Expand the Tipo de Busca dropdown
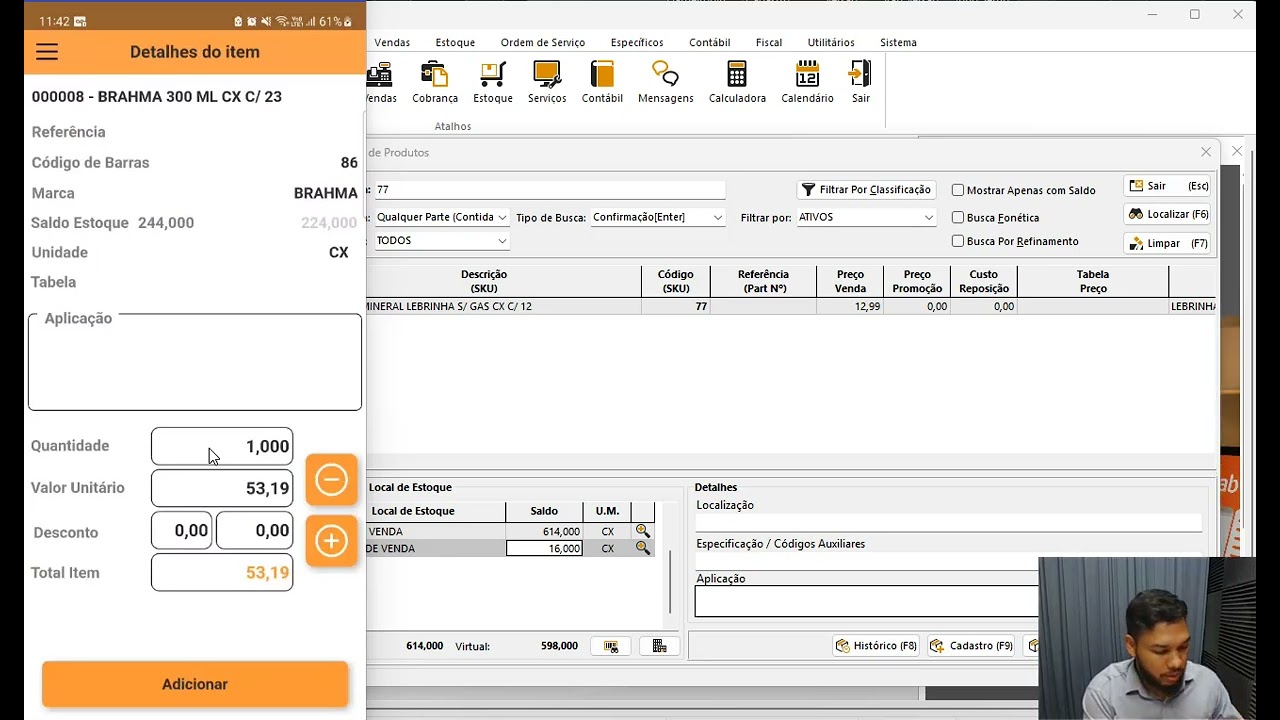1280x720 pixels. (x=717, y=217)
